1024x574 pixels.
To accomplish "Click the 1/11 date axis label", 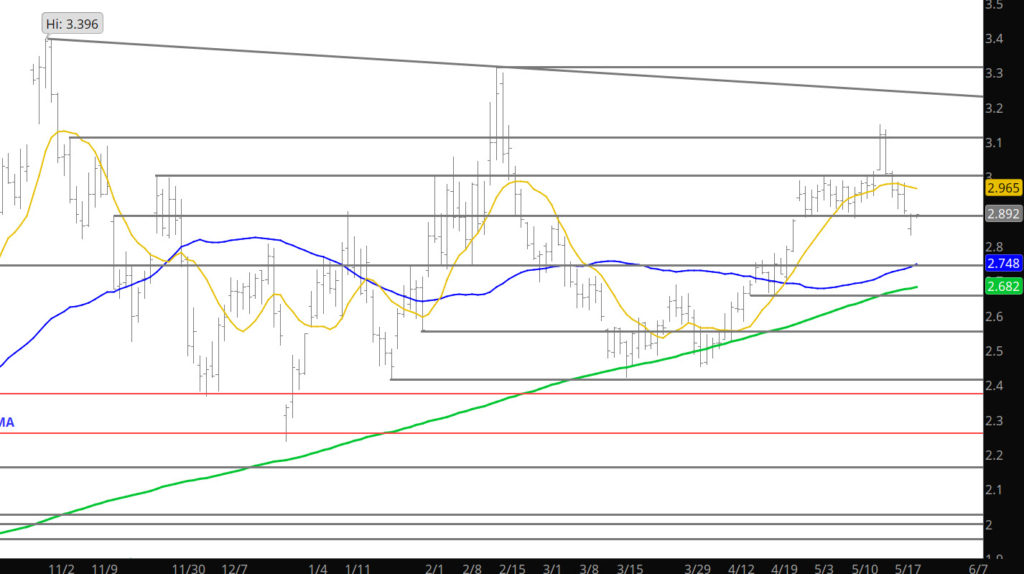I will 358,568.
